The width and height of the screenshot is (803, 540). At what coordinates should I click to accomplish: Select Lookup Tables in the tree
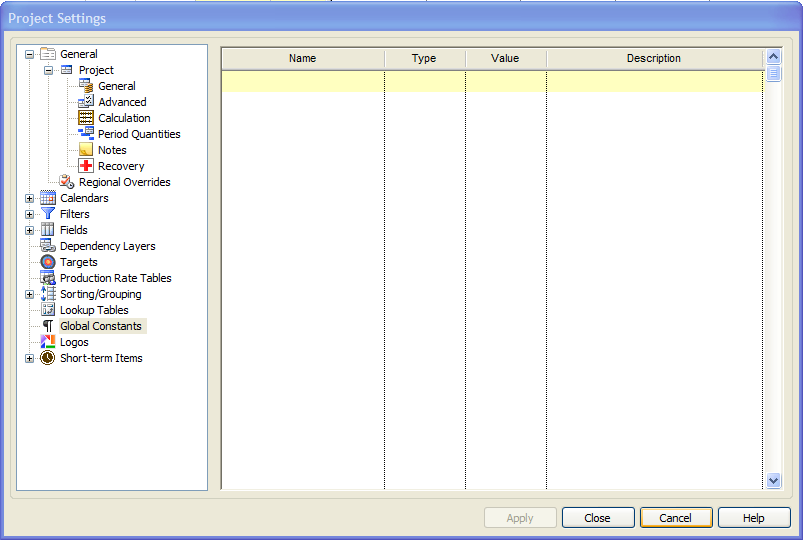tap(94, 310)
